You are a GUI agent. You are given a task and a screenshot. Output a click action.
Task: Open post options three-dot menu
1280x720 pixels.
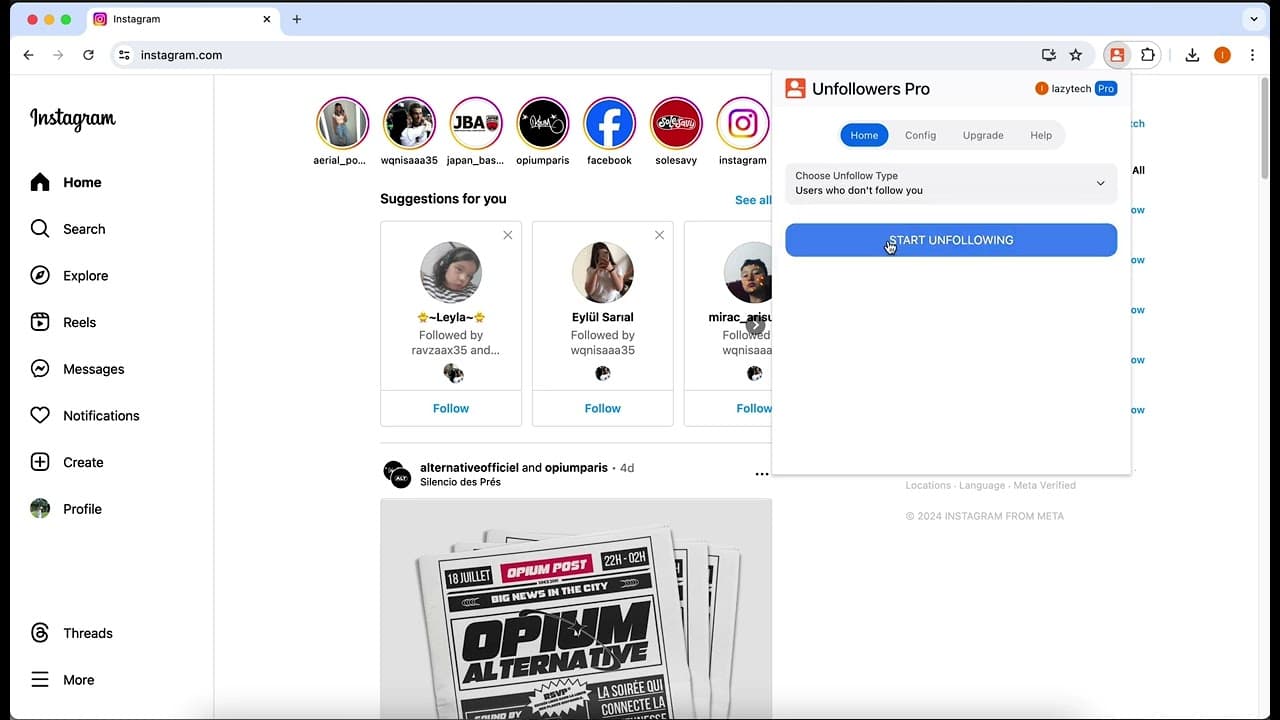pyautogui.click(x=762, y=474)
